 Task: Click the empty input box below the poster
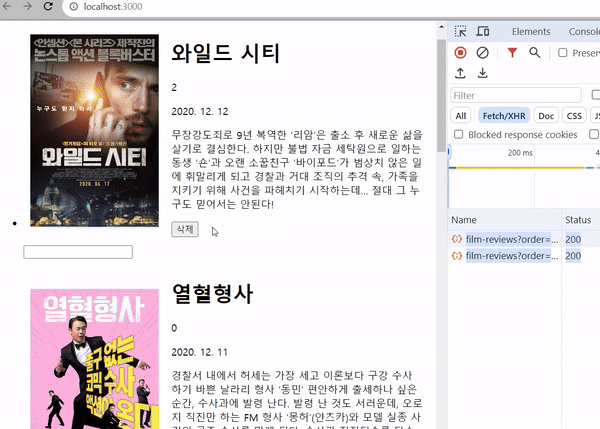[x=78, y=252]
